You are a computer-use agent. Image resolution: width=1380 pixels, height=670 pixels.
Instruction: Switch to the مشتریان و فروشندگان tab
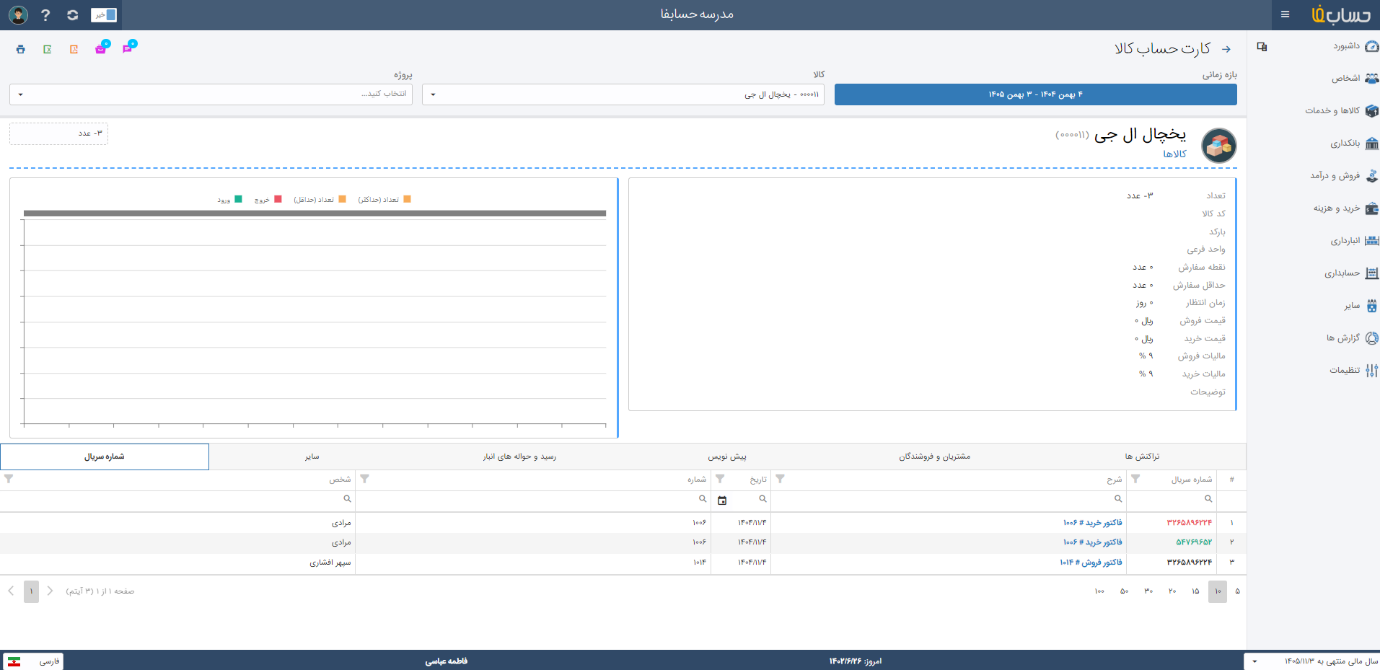click(934, 456)
